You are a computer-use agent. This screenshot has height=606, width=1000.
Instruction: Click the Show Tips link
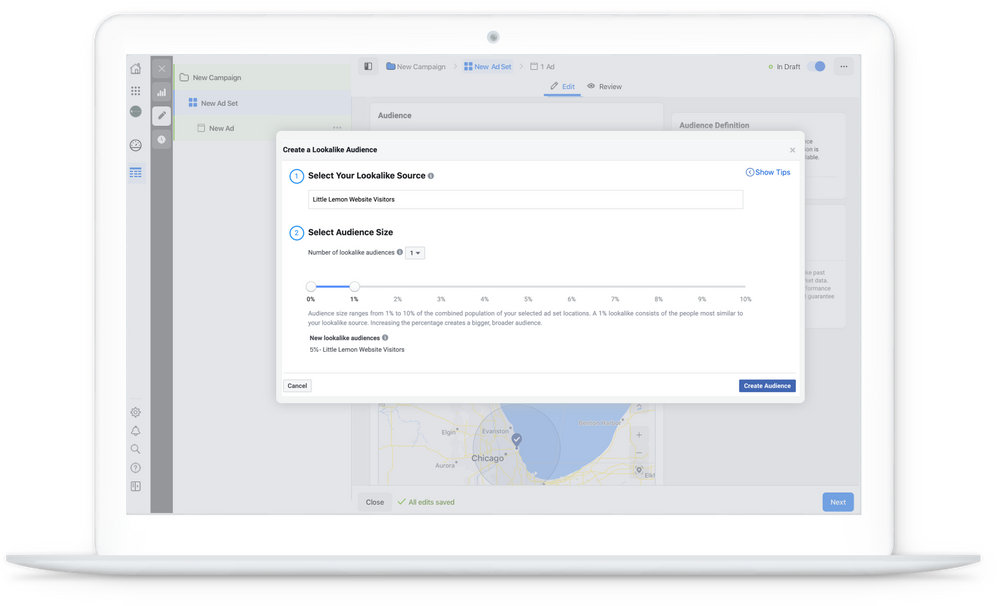[x=768, y=172]
